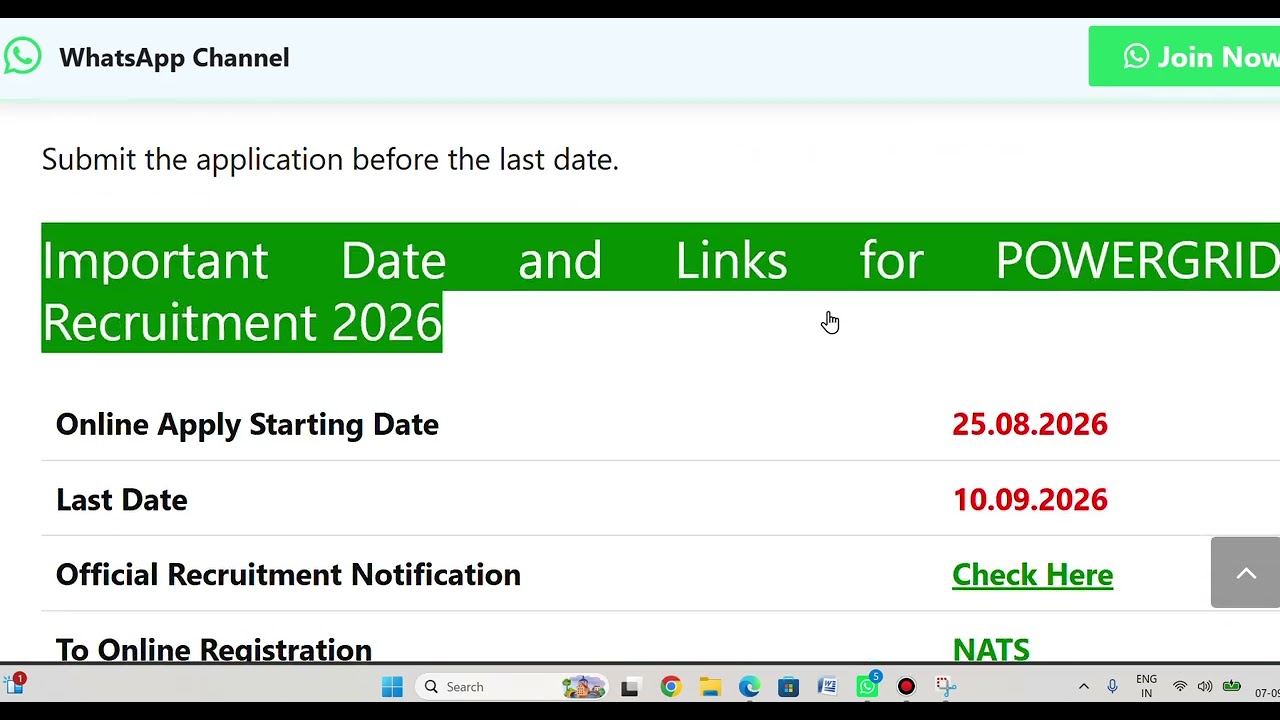Click the scroll back to top button
The height and width of the screenshot is (720, 1280).
click(x=1245, y=573)
